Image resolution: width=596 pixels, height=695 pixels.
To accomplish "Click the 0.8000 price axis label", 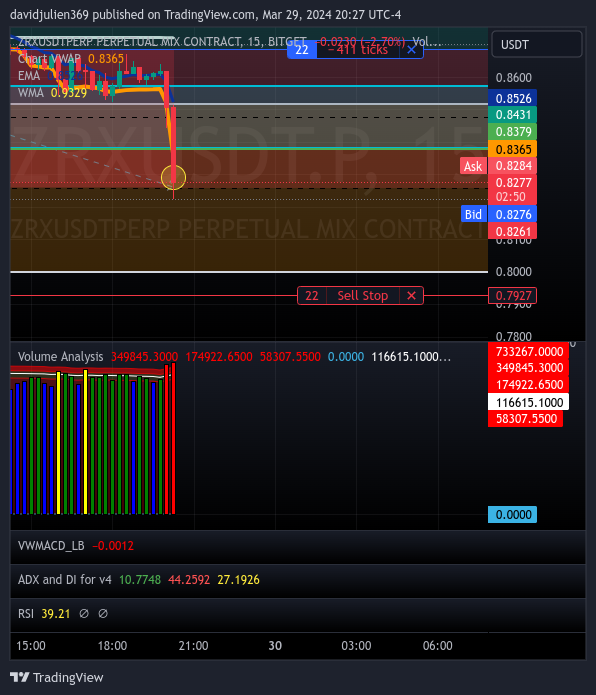I will click(x=514, y=272).
